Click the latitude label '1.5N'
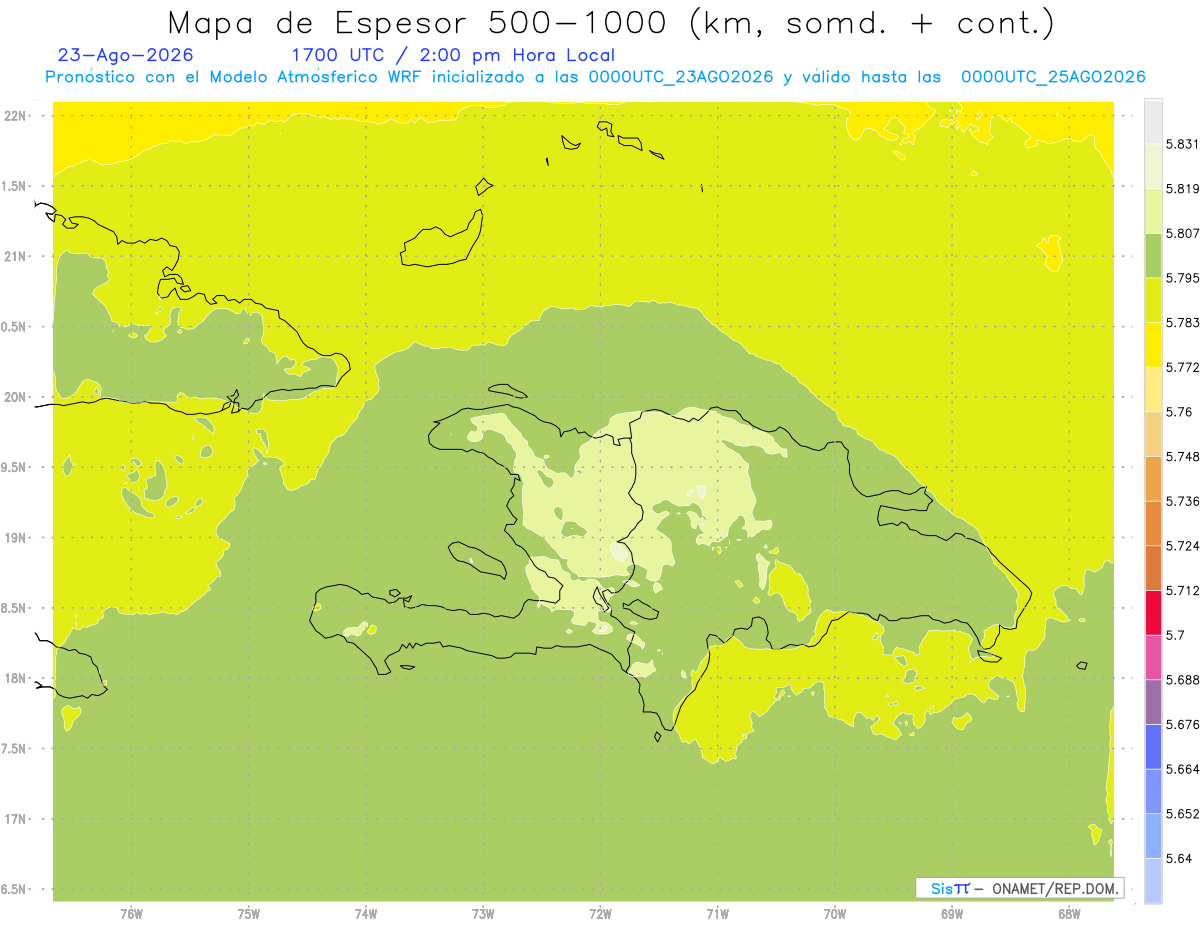This screenshot has height=927, width=1200. pyautogui.click(x=16, y=186)
